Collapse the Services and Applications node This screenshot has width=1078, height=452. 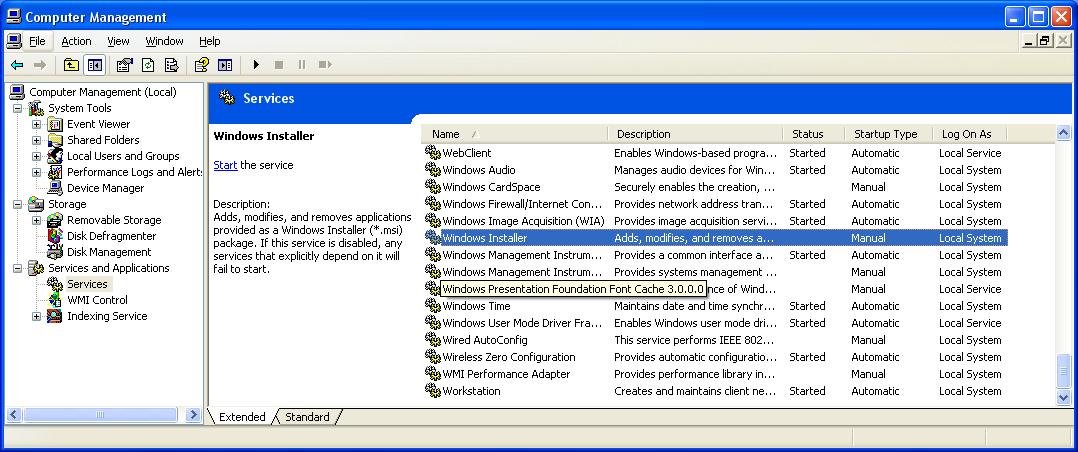point(17,268)
